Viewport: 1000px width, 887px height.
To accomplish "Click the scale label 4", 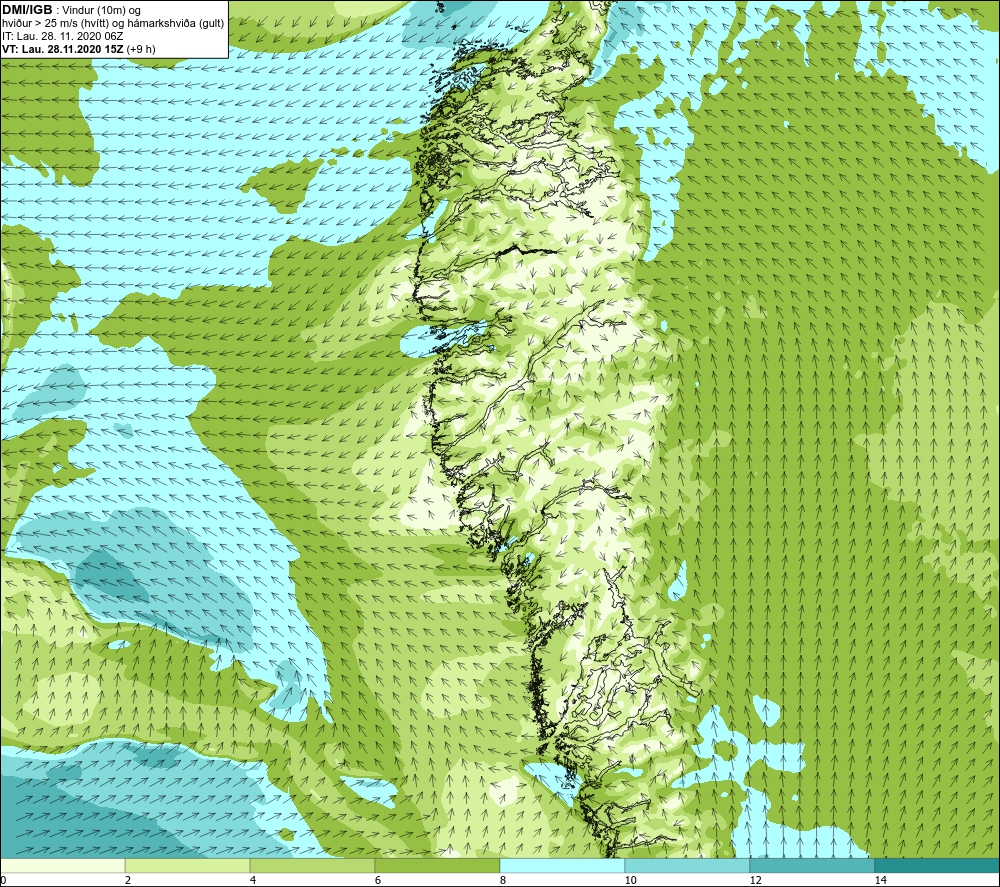I will (x=253, y=881).
